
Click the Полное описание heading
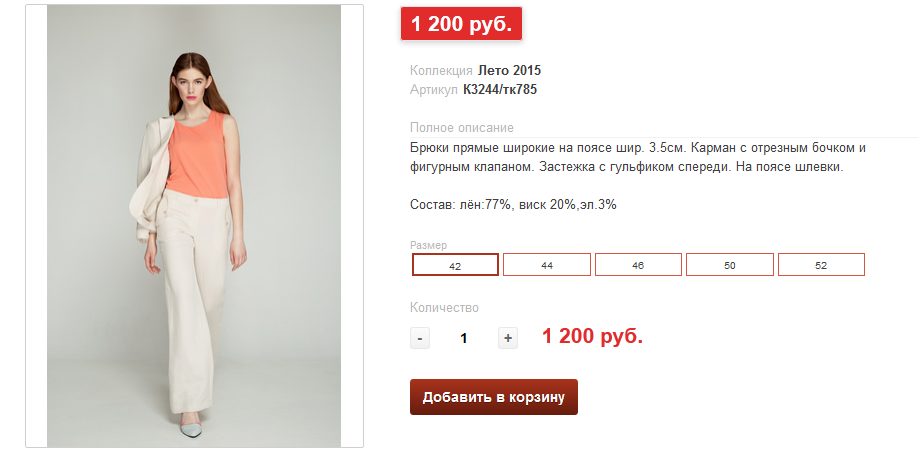(462, 128)
